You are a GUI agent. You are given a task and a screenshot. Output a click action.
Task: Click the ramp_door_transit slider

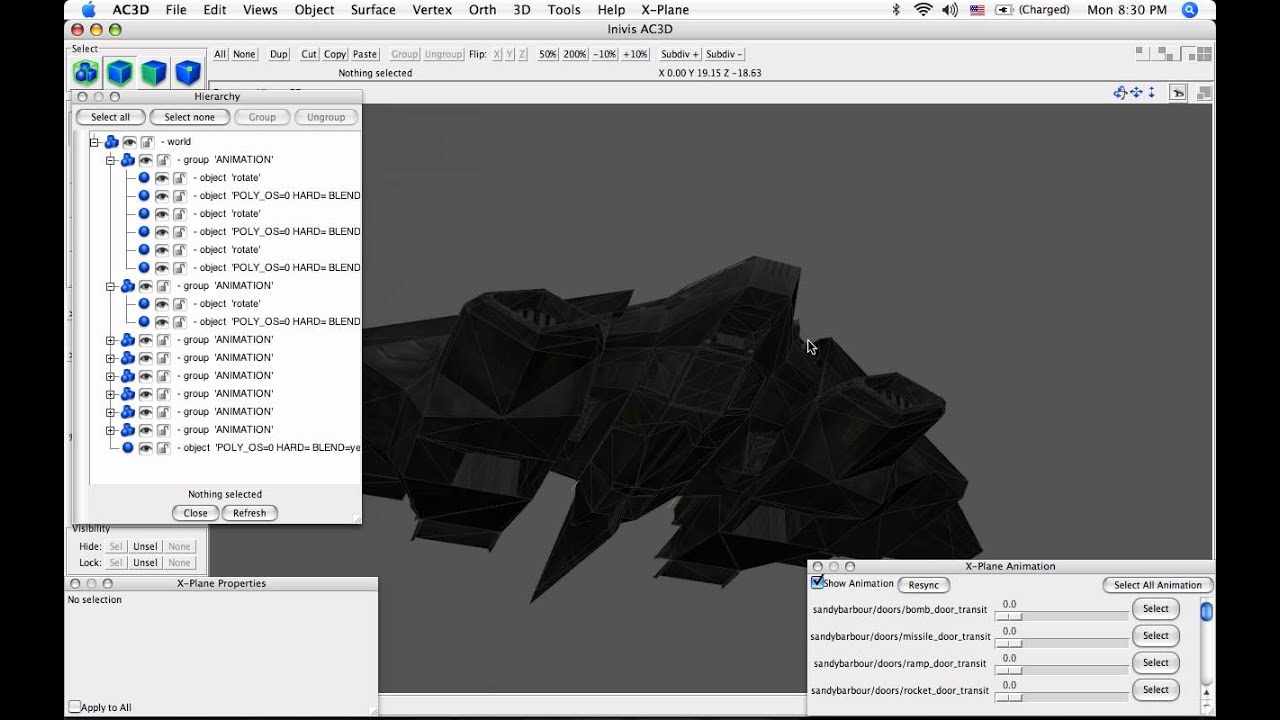[x=1064, y=670]
